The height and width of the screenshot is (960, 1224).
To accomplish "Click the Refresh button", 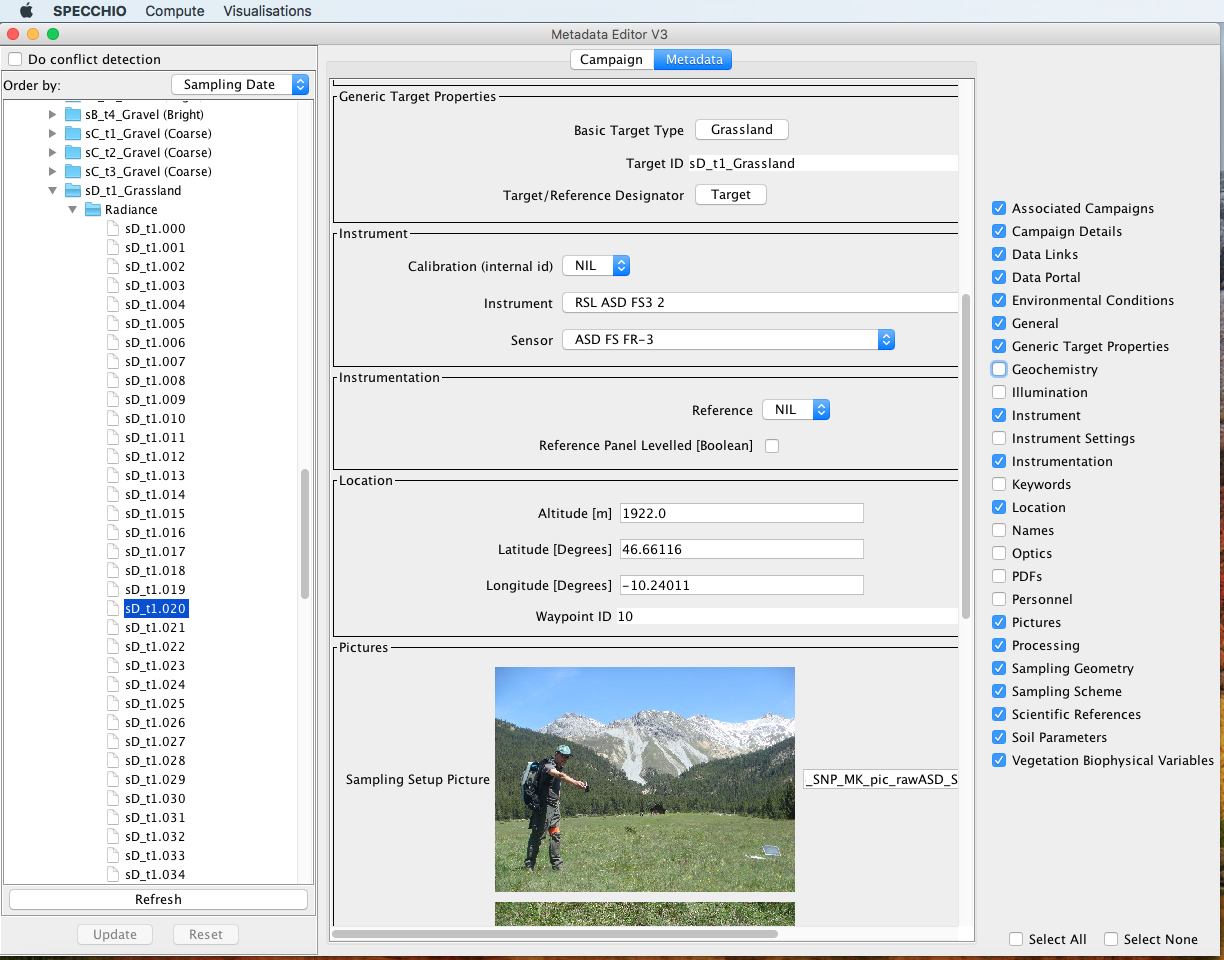I will pyautogui.click(x=158, y=899).
